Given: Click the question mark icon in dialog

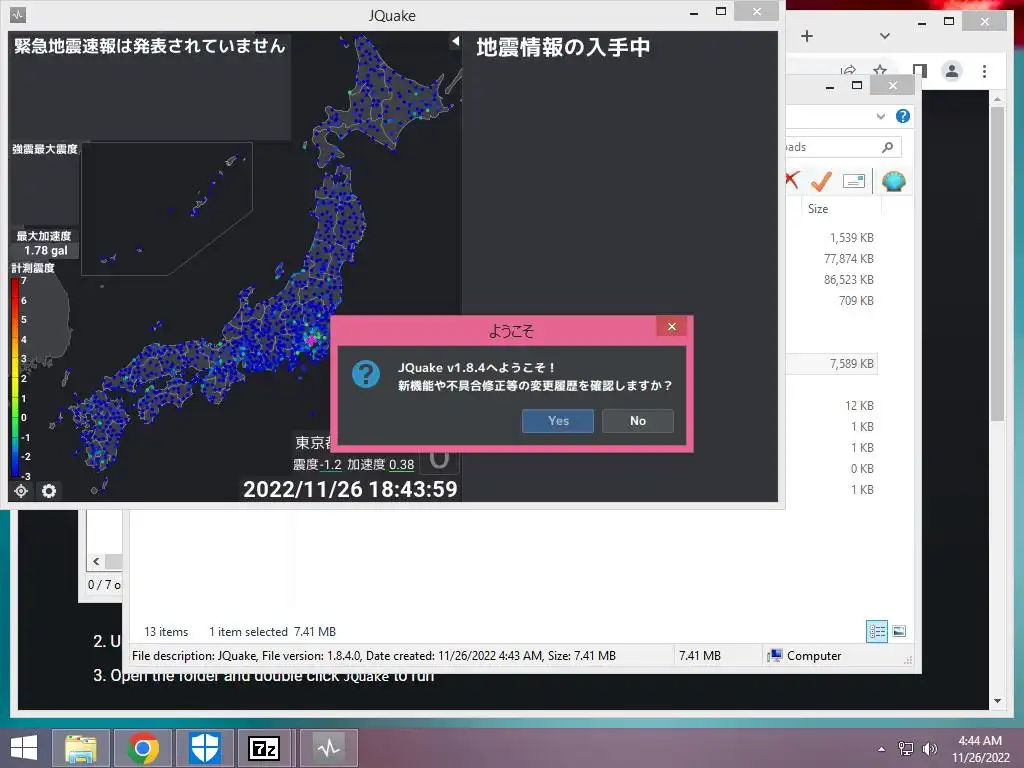Looking at the screenshot, I should click(366, 374).
